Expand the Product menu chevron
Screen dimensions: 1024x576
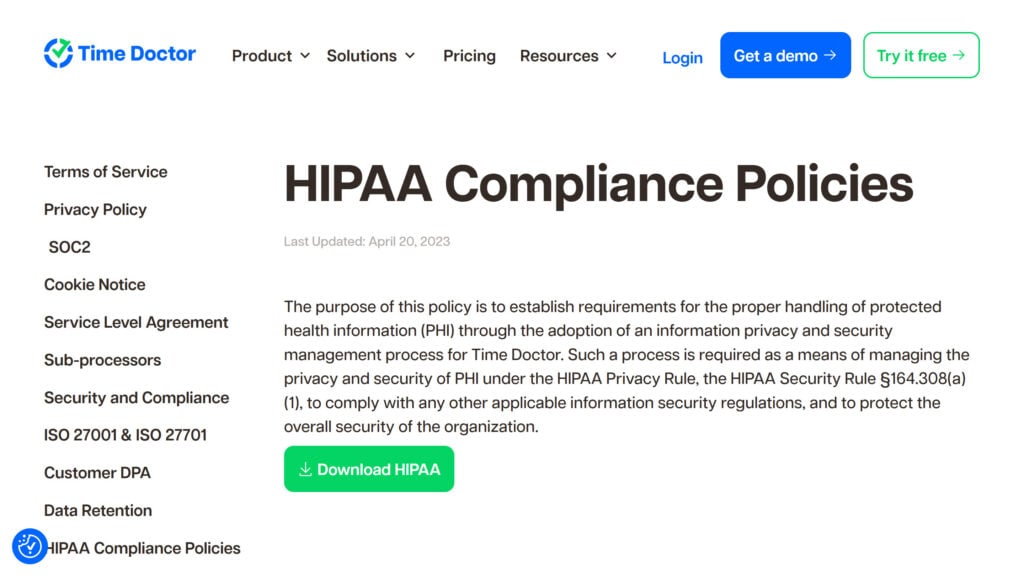point(305,56)
